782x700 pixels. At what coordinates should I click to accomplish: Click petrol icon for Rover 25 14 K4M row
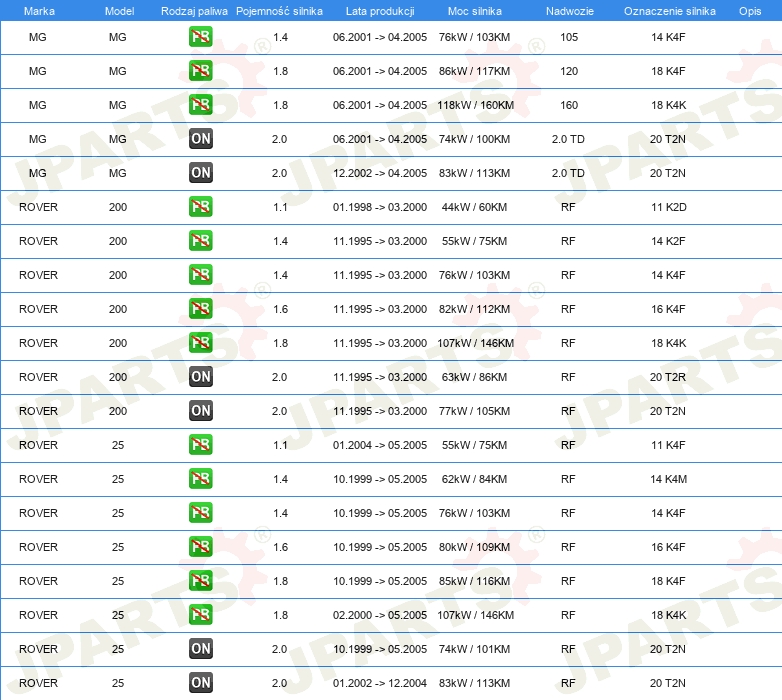click(200, 479)
